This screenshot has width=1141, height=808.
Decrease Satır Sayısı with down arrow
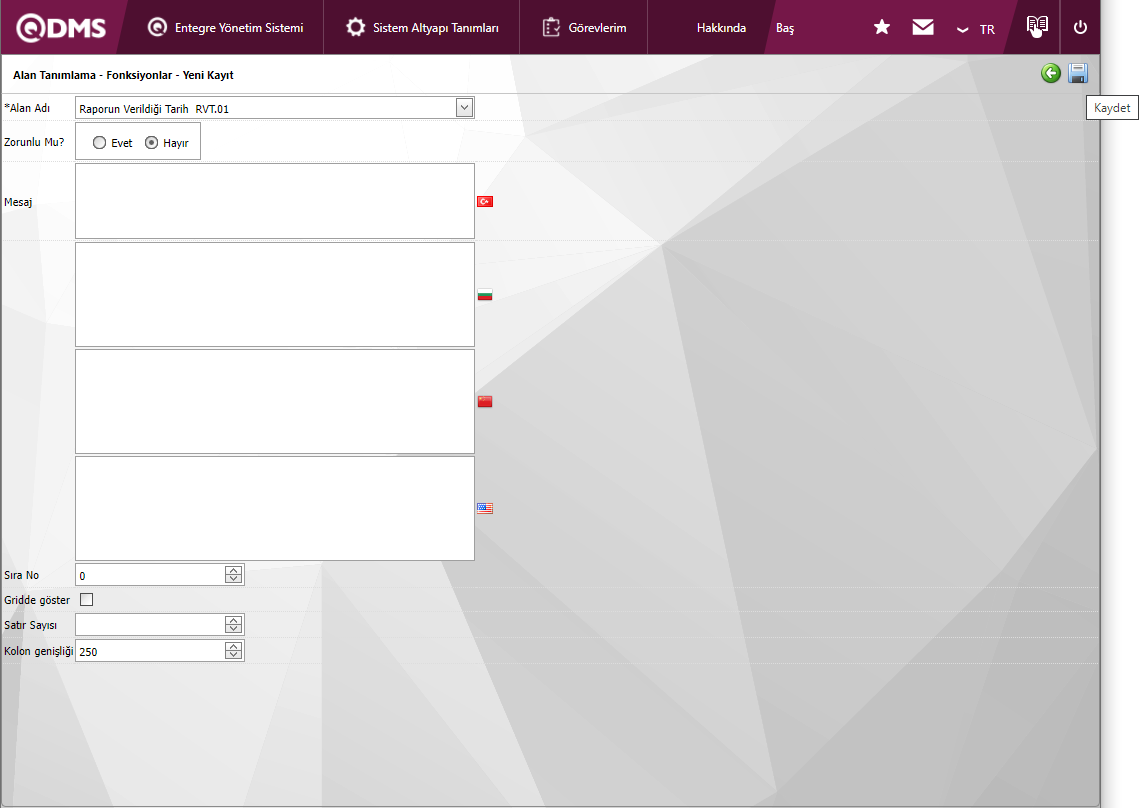[x=234, y=629]
